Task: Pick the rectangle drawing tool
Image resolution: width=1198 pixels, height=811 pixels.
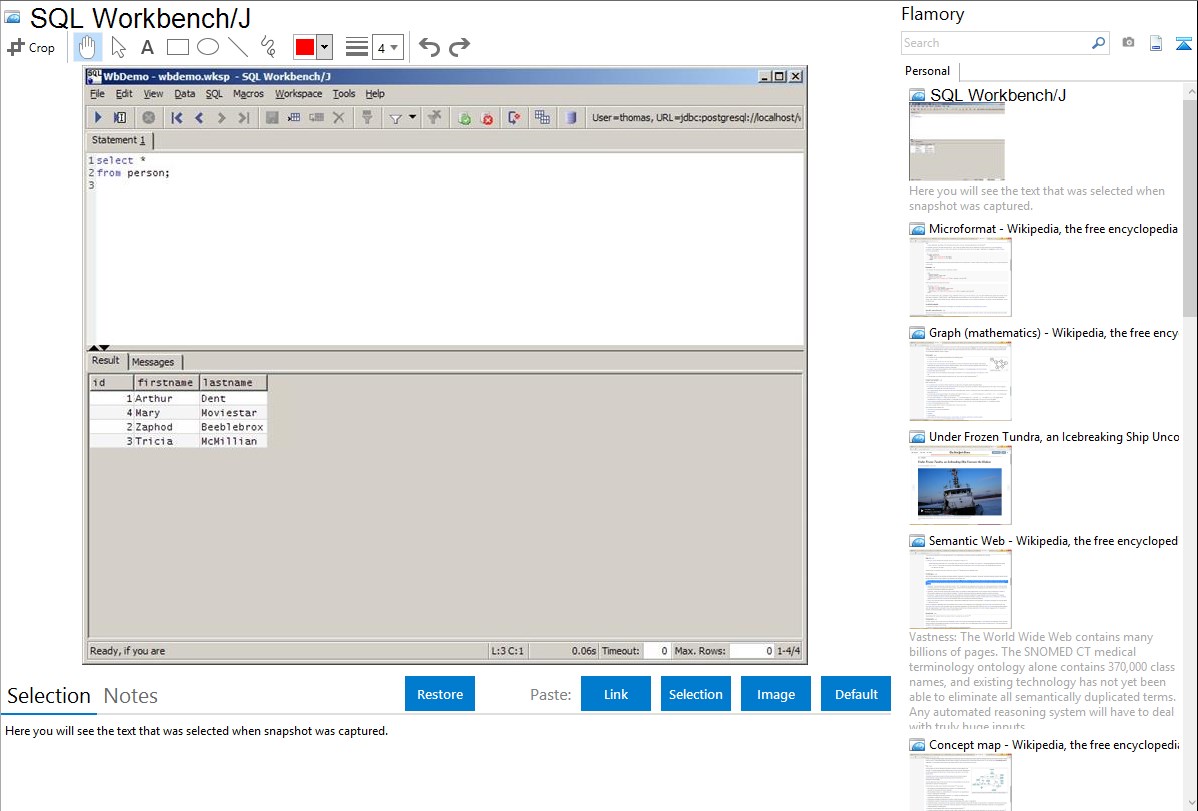Action: (177, 47)
